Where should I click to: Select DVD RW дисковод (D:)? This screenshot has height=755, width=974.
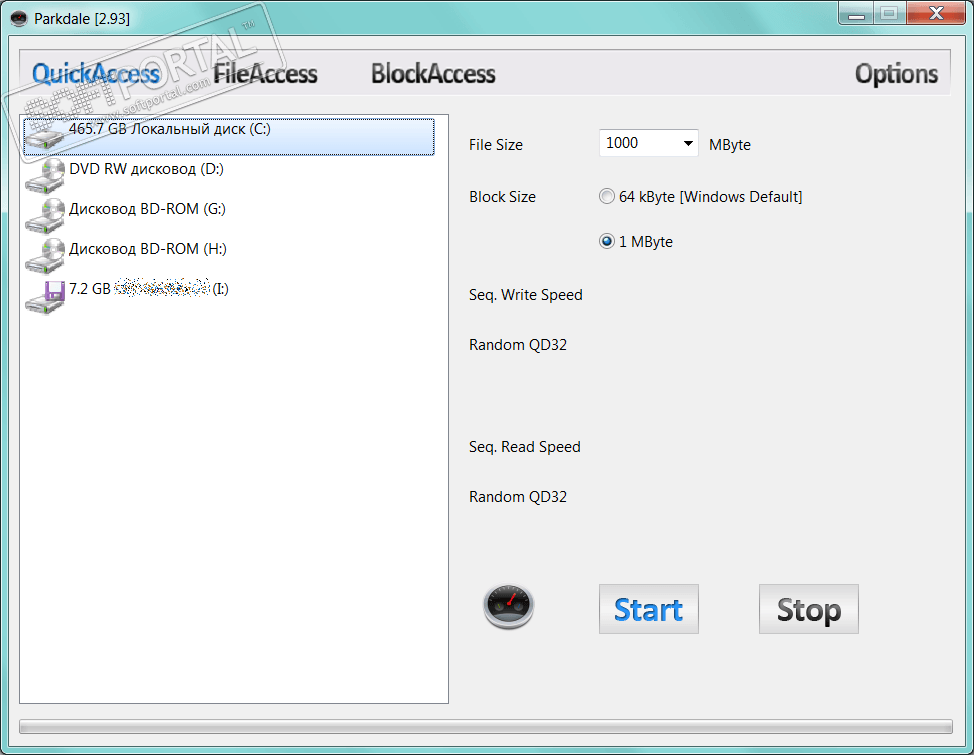147,169
